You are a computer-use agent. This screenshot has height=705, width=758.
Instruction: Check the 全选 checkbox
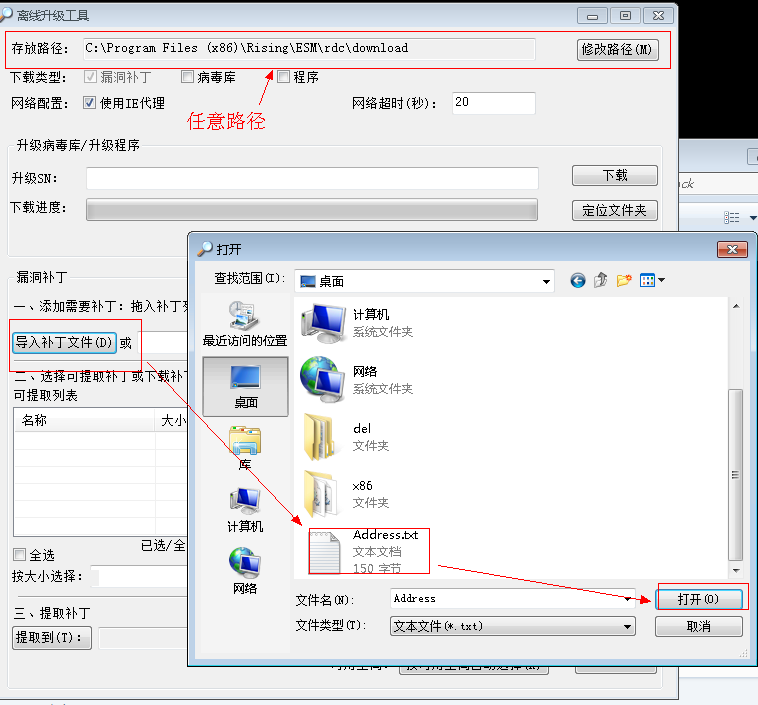19,554
